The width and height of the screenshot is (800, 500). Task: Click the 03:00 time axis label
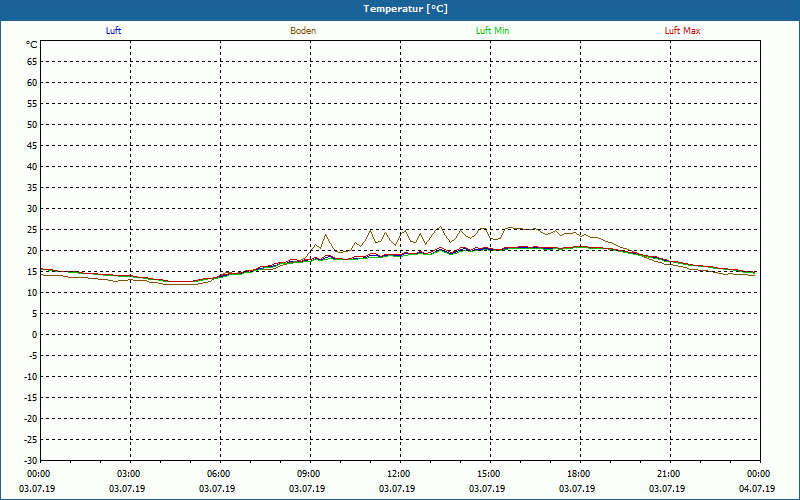128,474
